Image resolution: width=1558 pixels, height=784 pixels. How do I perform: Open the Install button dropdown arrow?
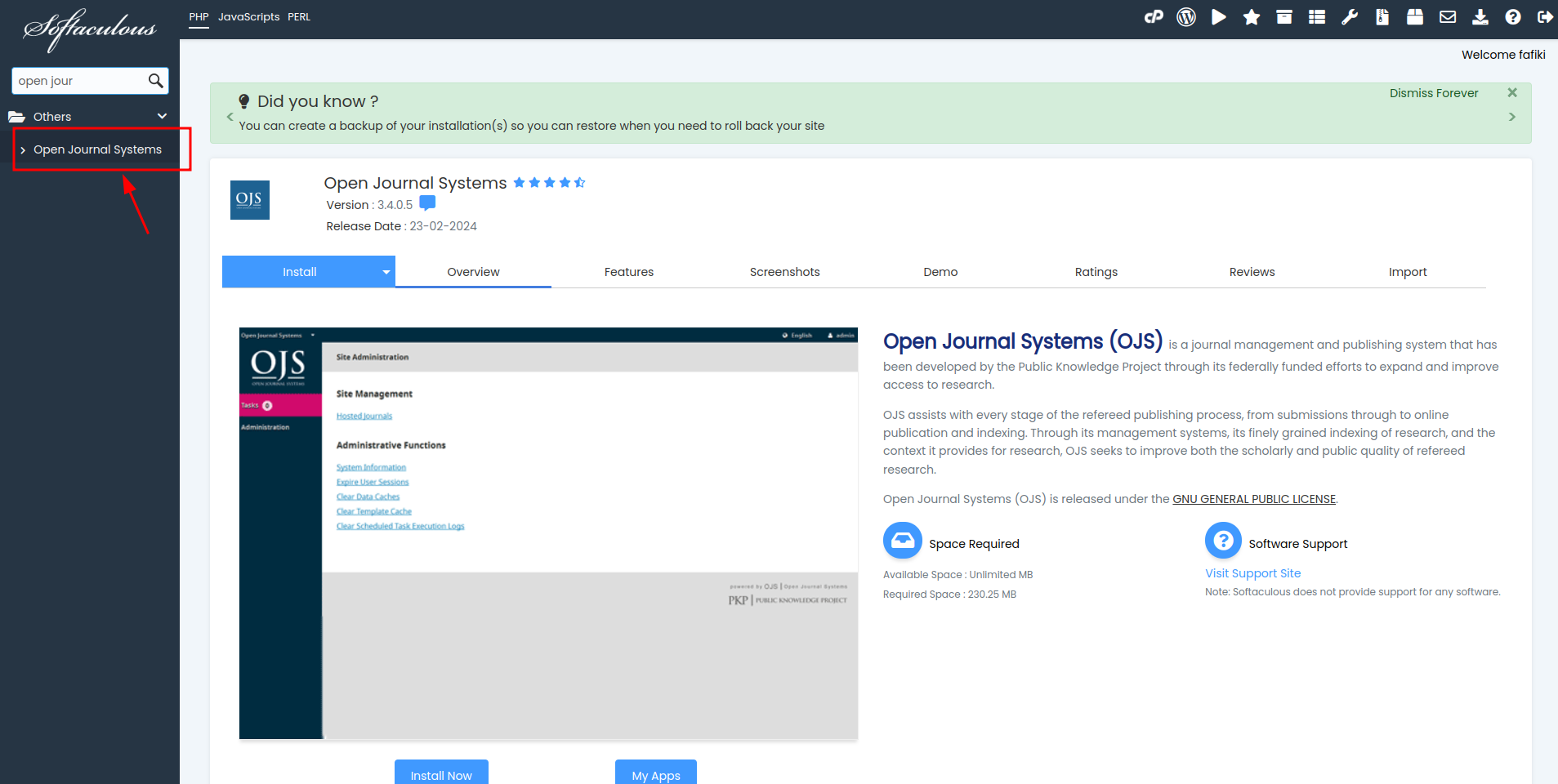pos(386,272)
